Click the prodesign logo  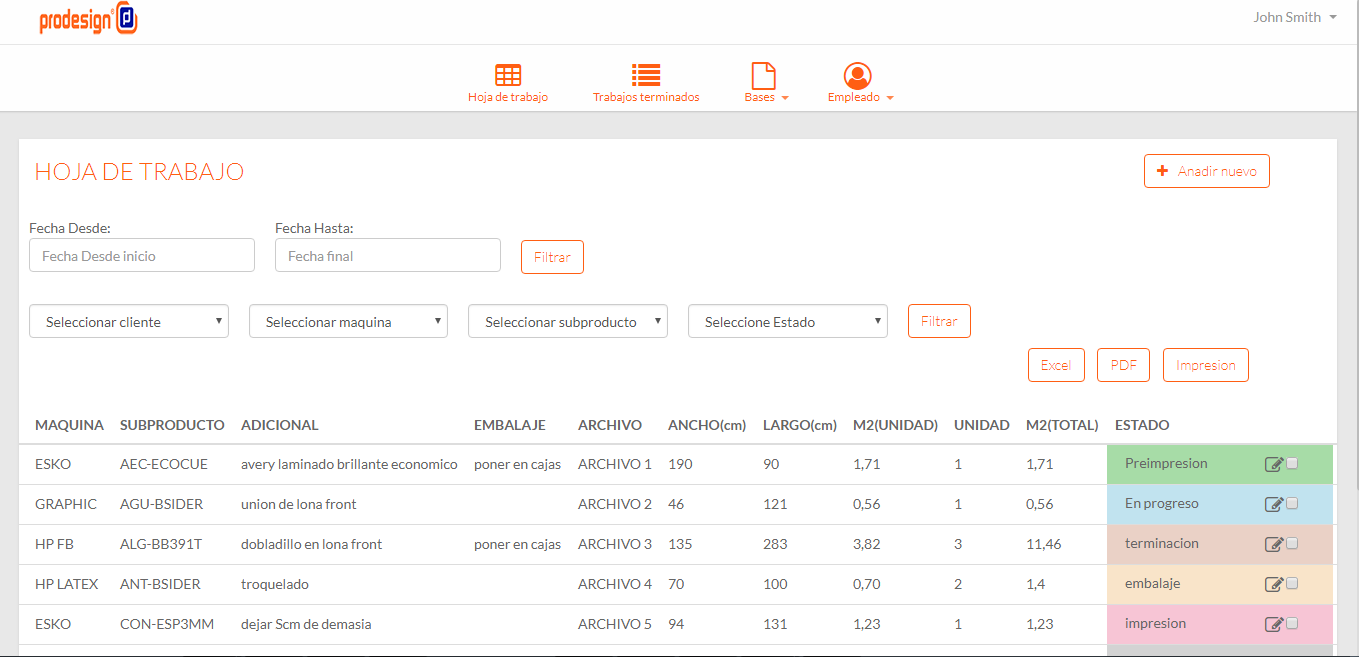[x=88, y=19]
